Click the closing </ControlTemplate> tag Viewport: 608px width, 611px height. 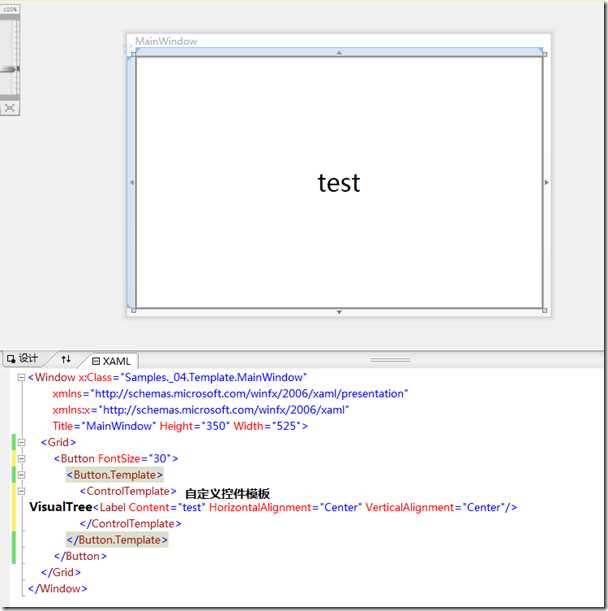click(131, 524)
